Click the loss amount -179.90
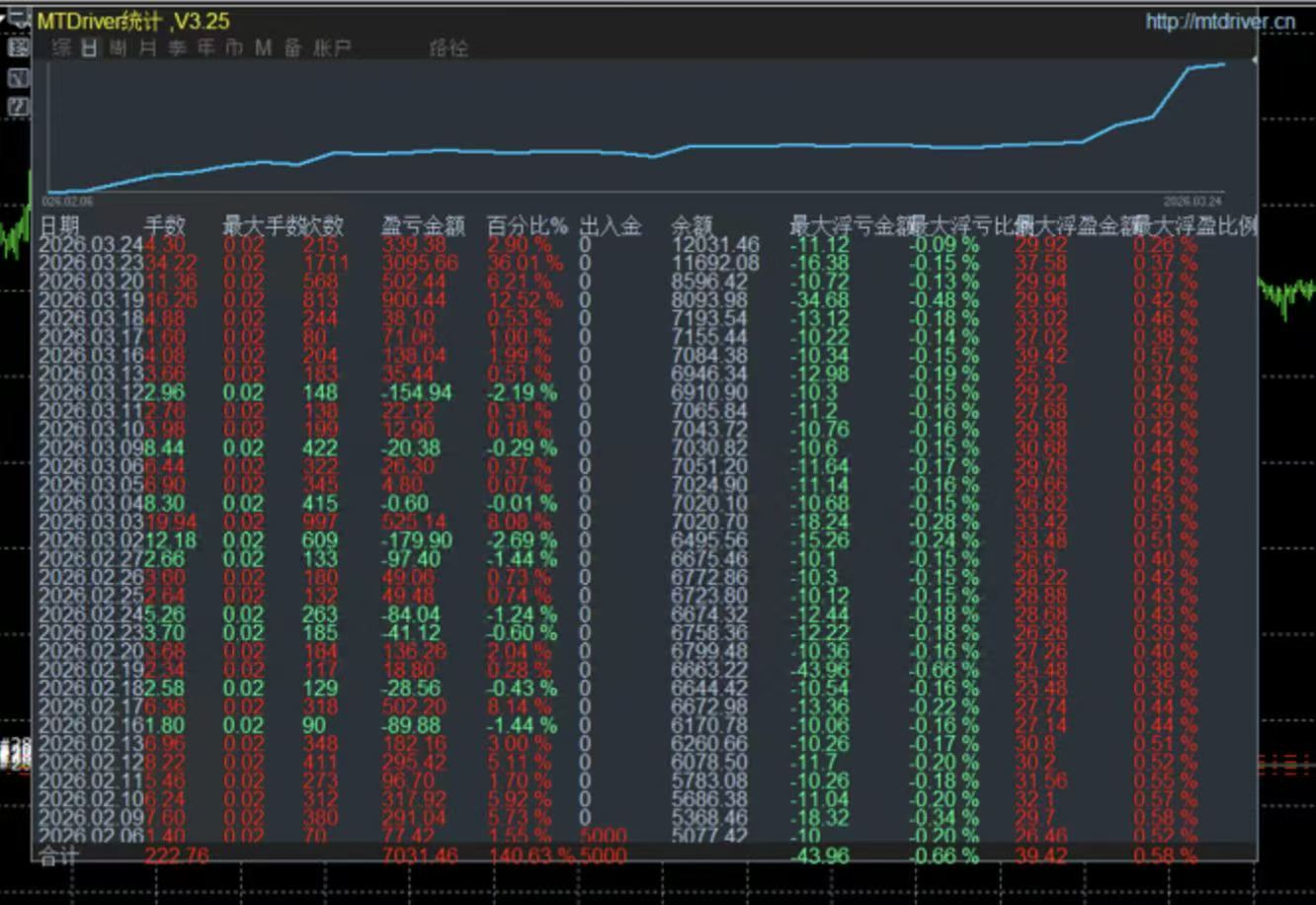This screenshot has height=905, width=1316. point(416,540)
